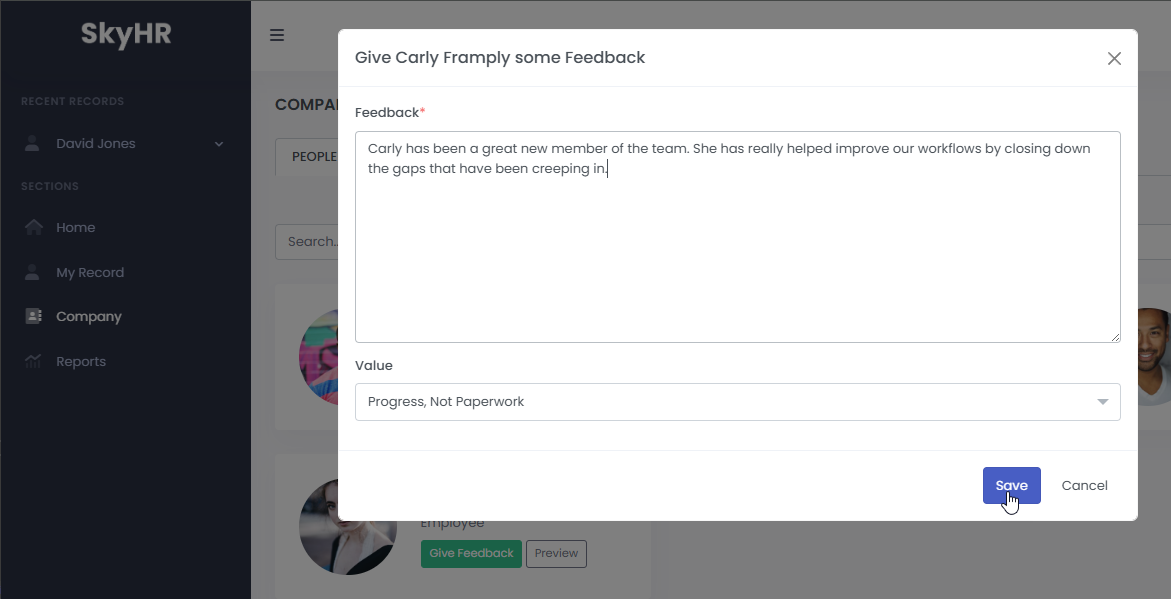Click the Preview button
Image resolution: width=1171 pixels, height=599 pixels.
557,553
